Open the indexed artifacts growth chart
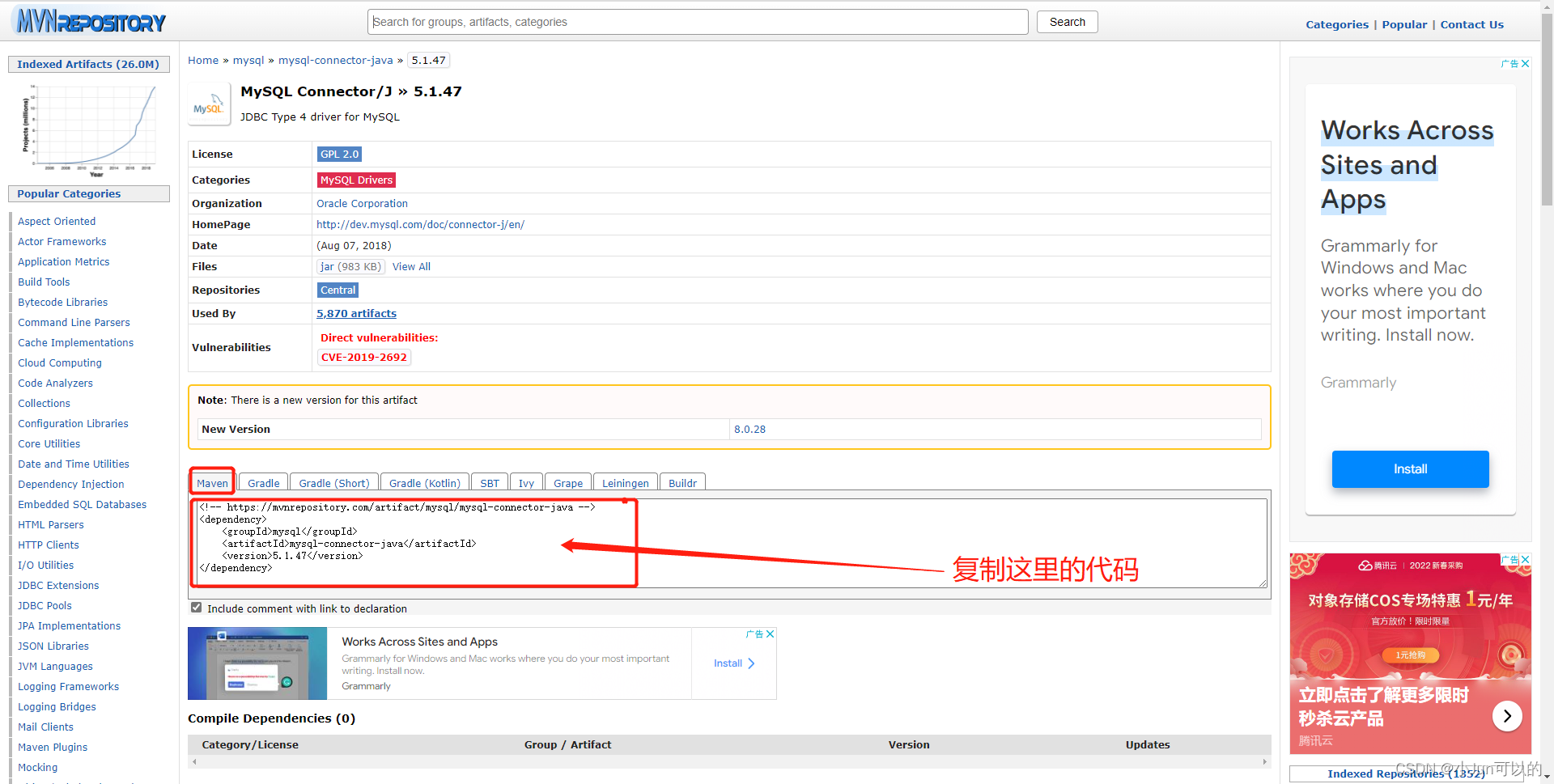This screenshot has width=1554, height=784. 89,129
